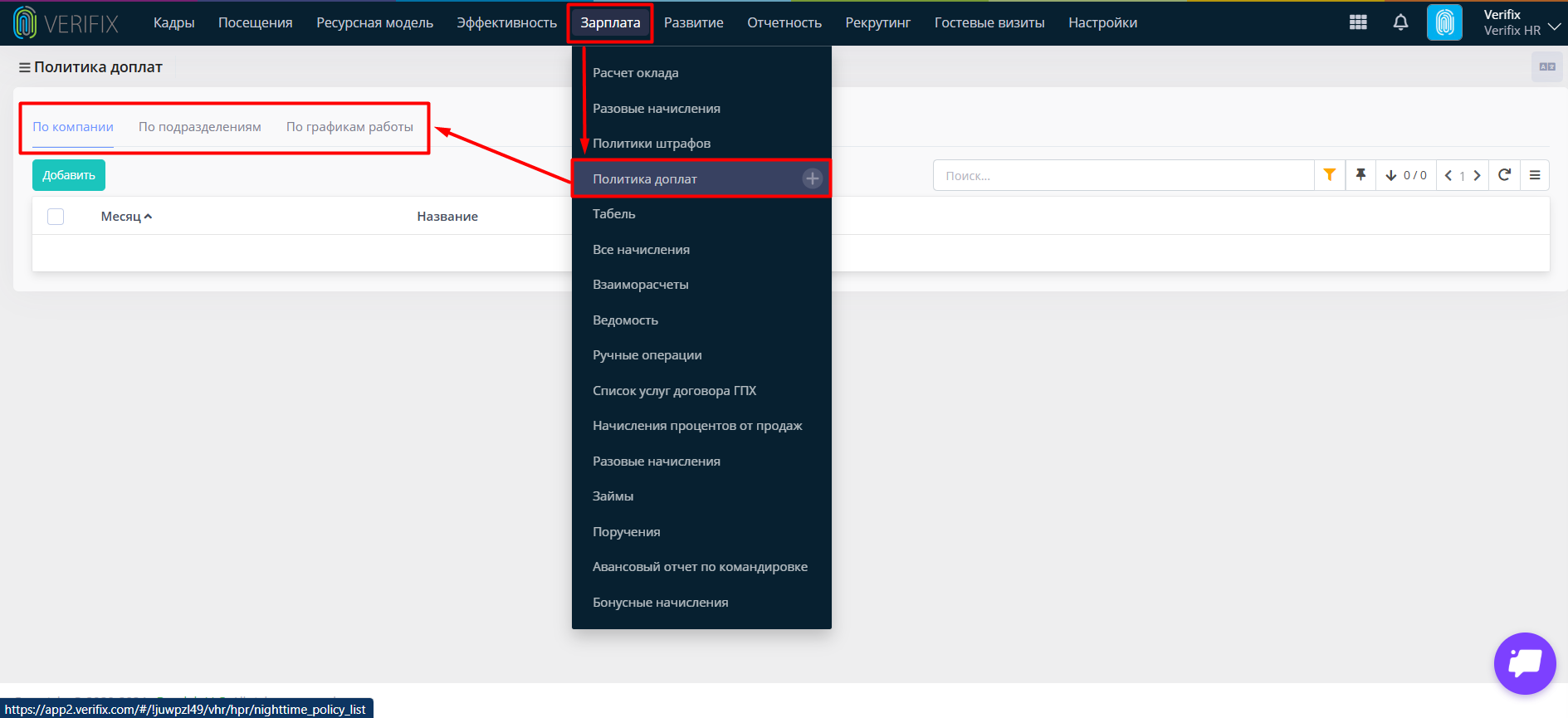
Task: Click the Зарплата menu
Action: click(x=610, y=23)
